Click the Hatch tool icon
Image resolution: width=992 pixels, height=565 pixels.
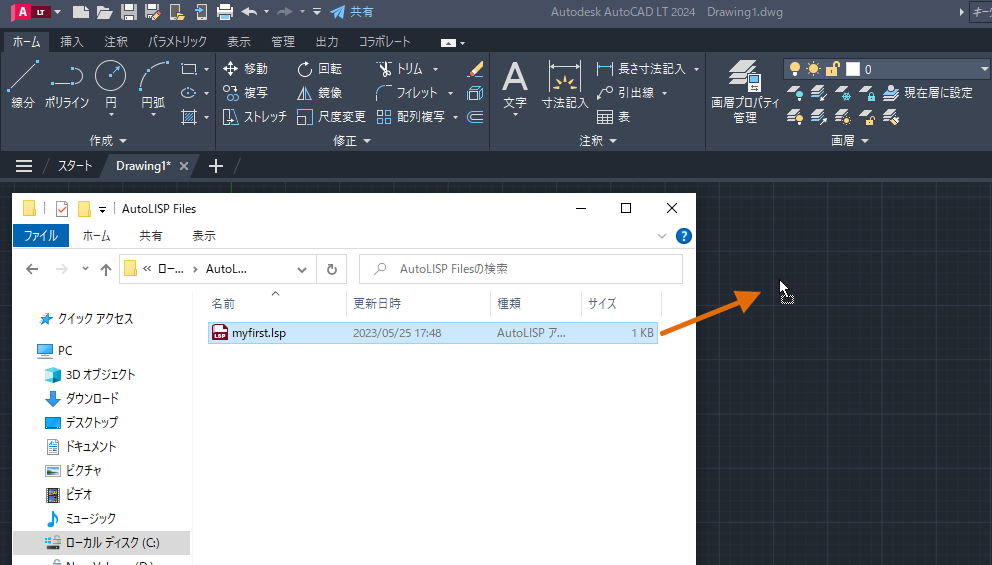(x=189, y=117)
